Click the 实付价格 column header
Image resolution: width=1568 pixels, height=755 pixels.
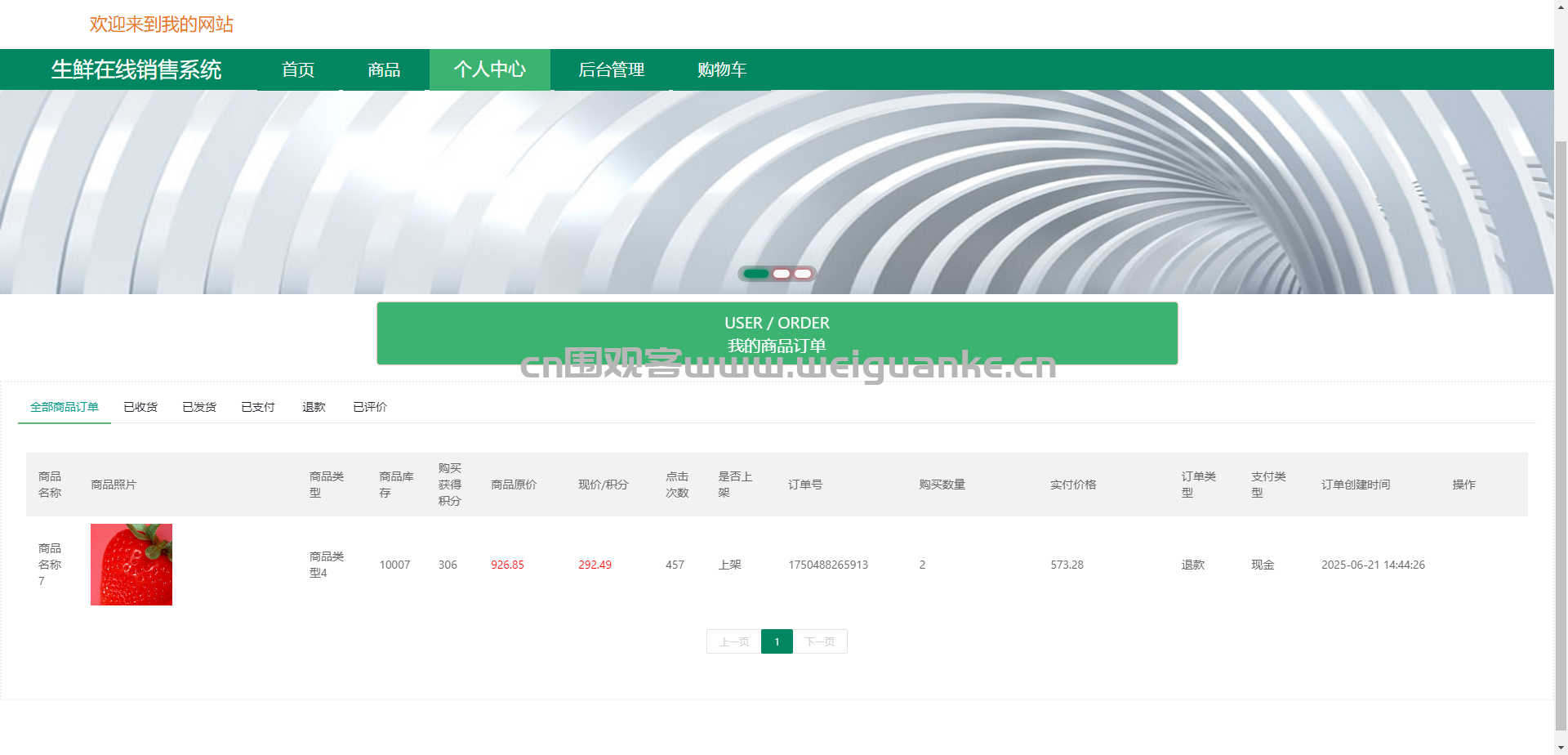pos(1073,485)
